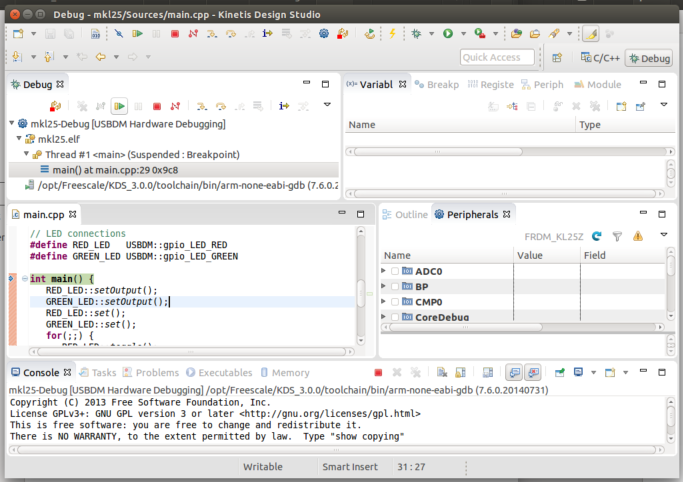Click the Console Terminate red square
The height and width of the screenshot is (482, 683).
point(378,372)
